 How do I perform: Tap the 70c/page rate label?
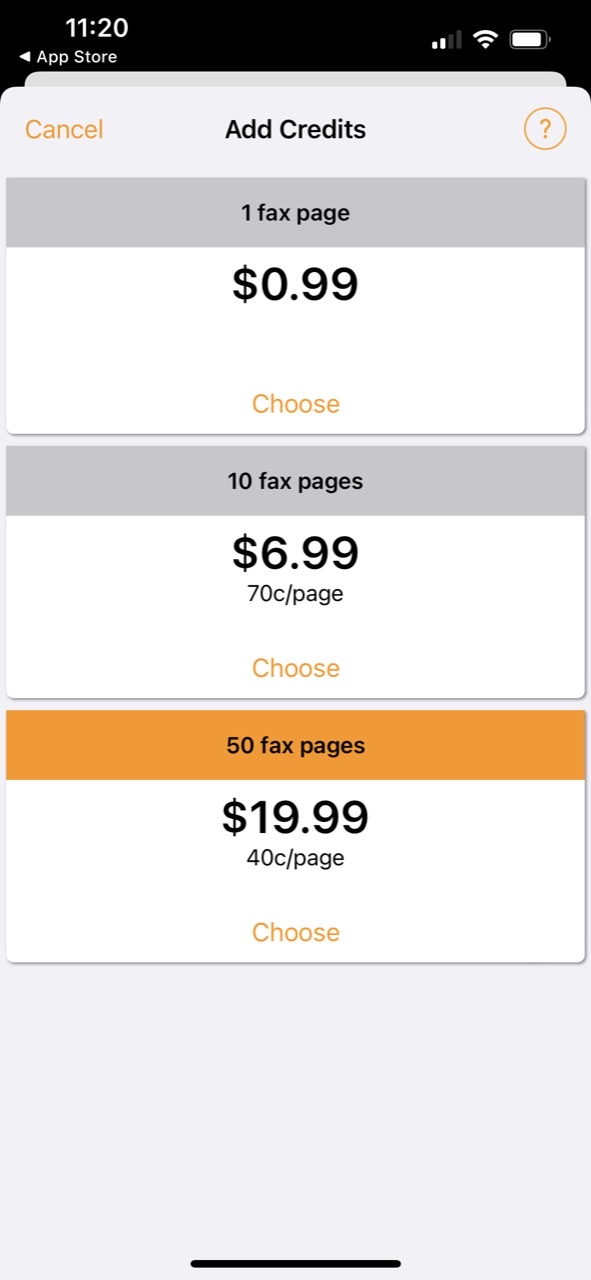coord(296,594)
